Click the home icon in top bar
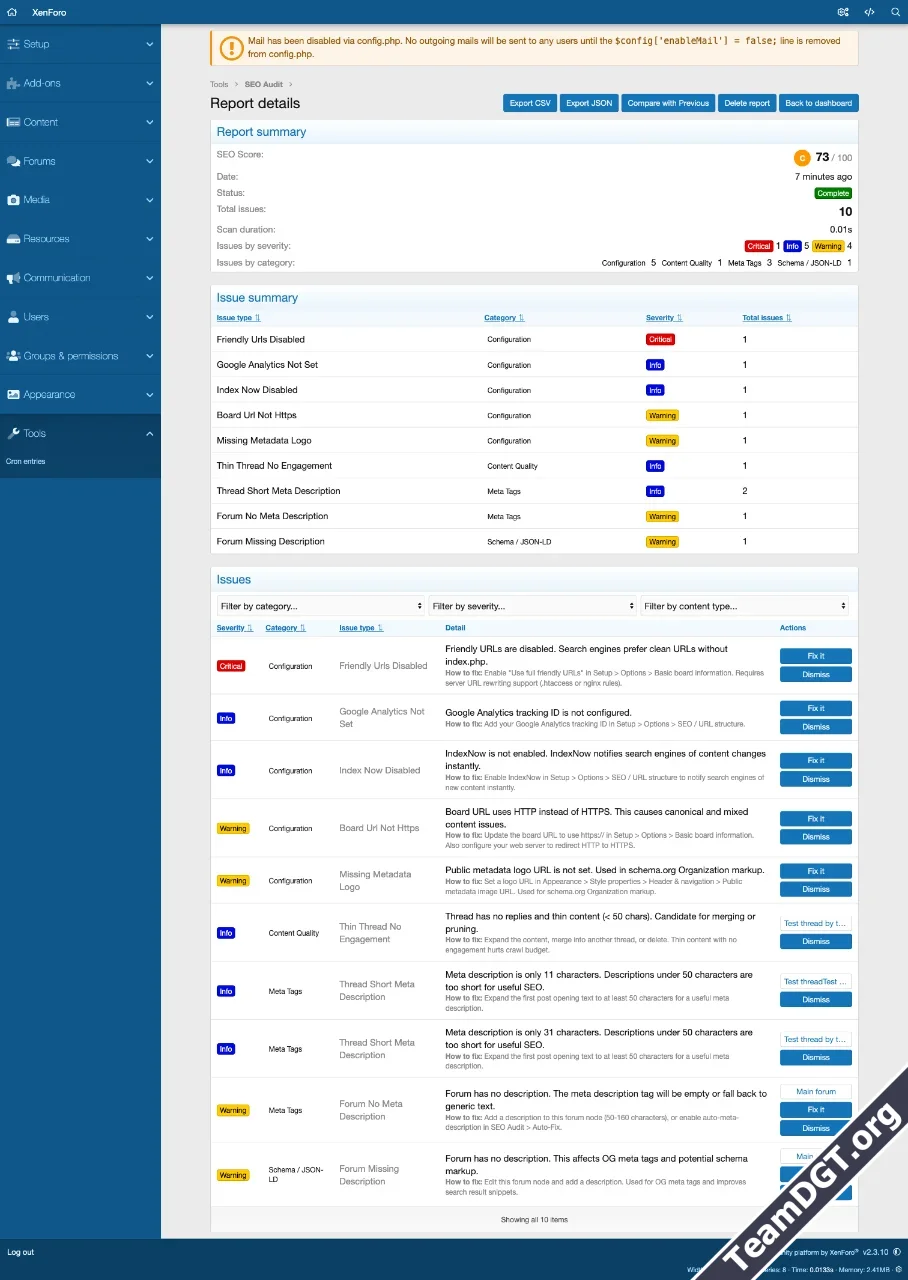The height and width of the screenshot is (1280, 908). coord(12,12)
